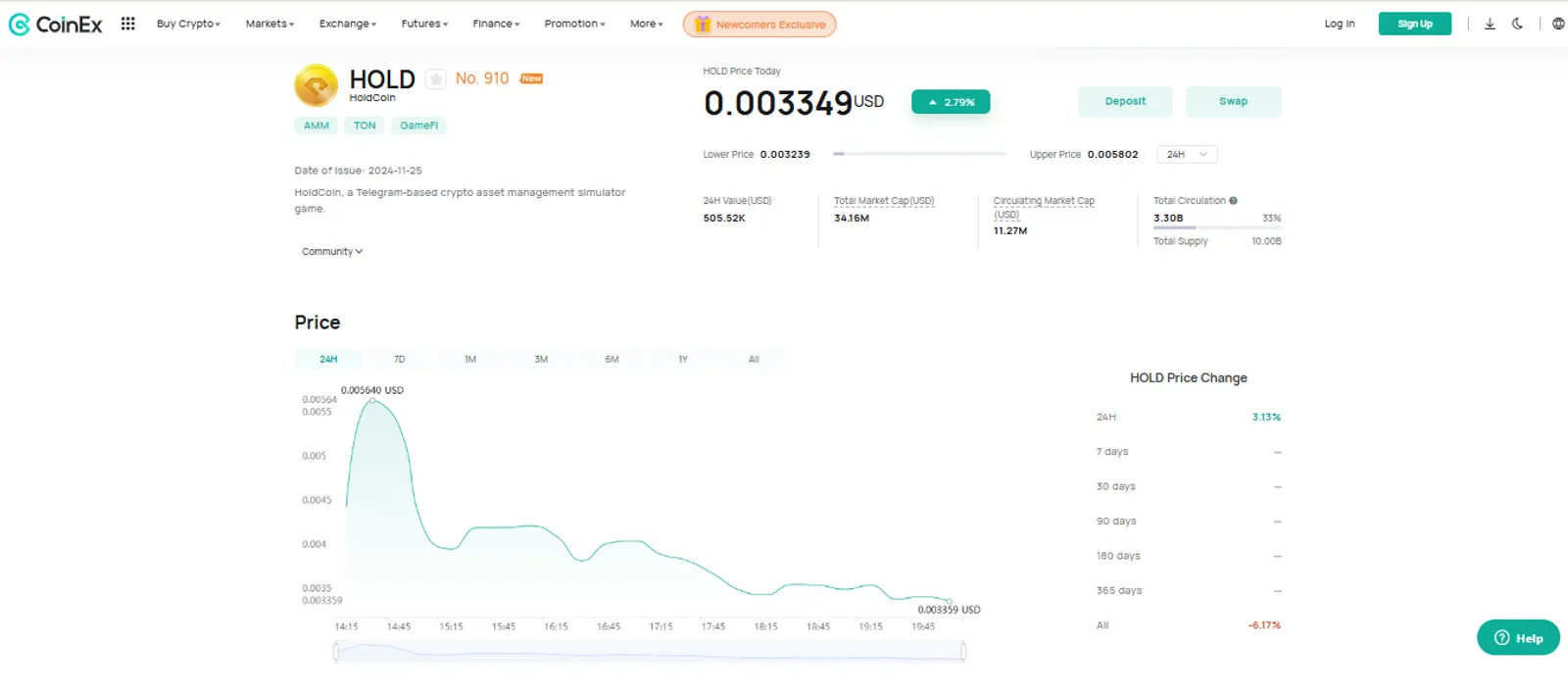
Task: Expand the More menu
Action: click(x=647, y=24)
